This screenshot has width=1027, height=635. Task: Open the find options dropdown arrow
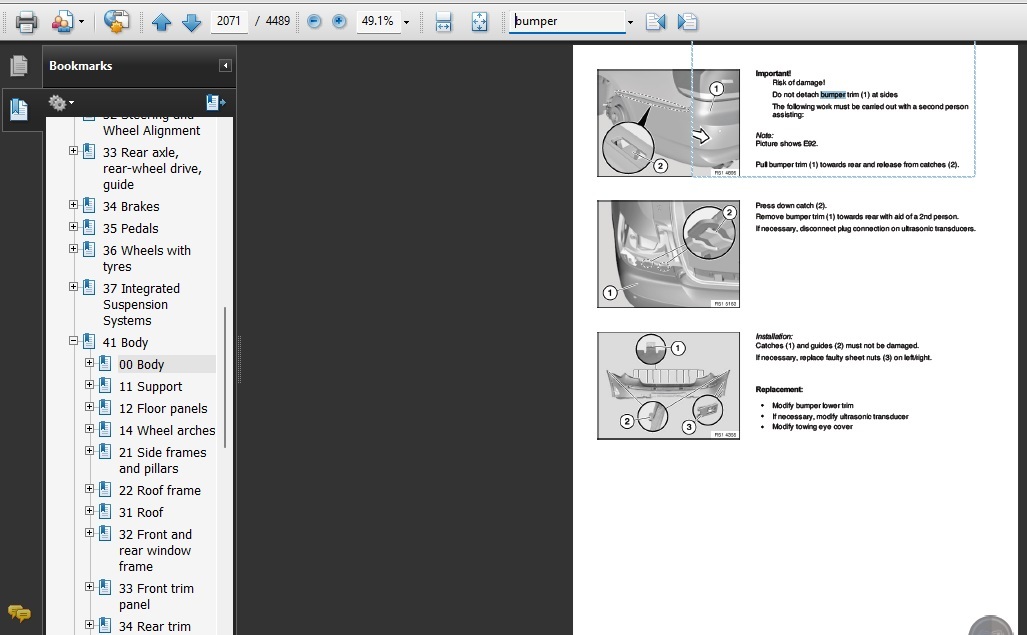(x=630, y=22)
